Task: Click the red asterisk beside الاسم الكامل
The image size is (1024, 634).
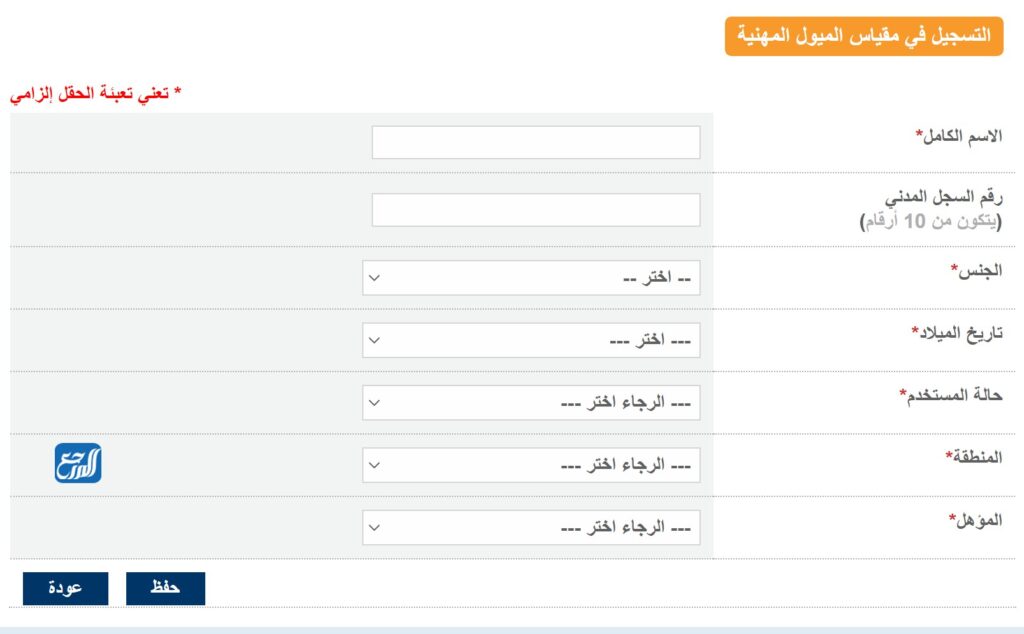Action: click(916, 131)
